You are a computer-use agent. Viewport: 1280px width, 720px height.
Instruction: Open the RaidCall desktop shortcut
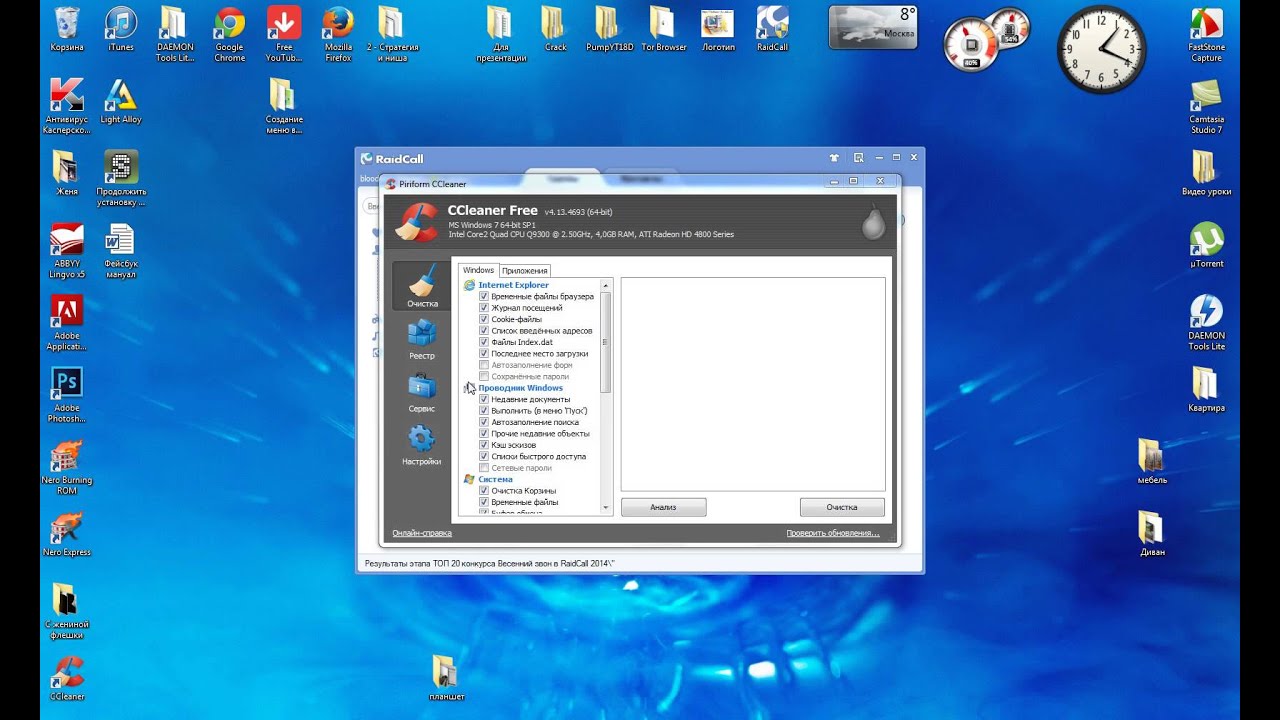click(x=772, y=29)
